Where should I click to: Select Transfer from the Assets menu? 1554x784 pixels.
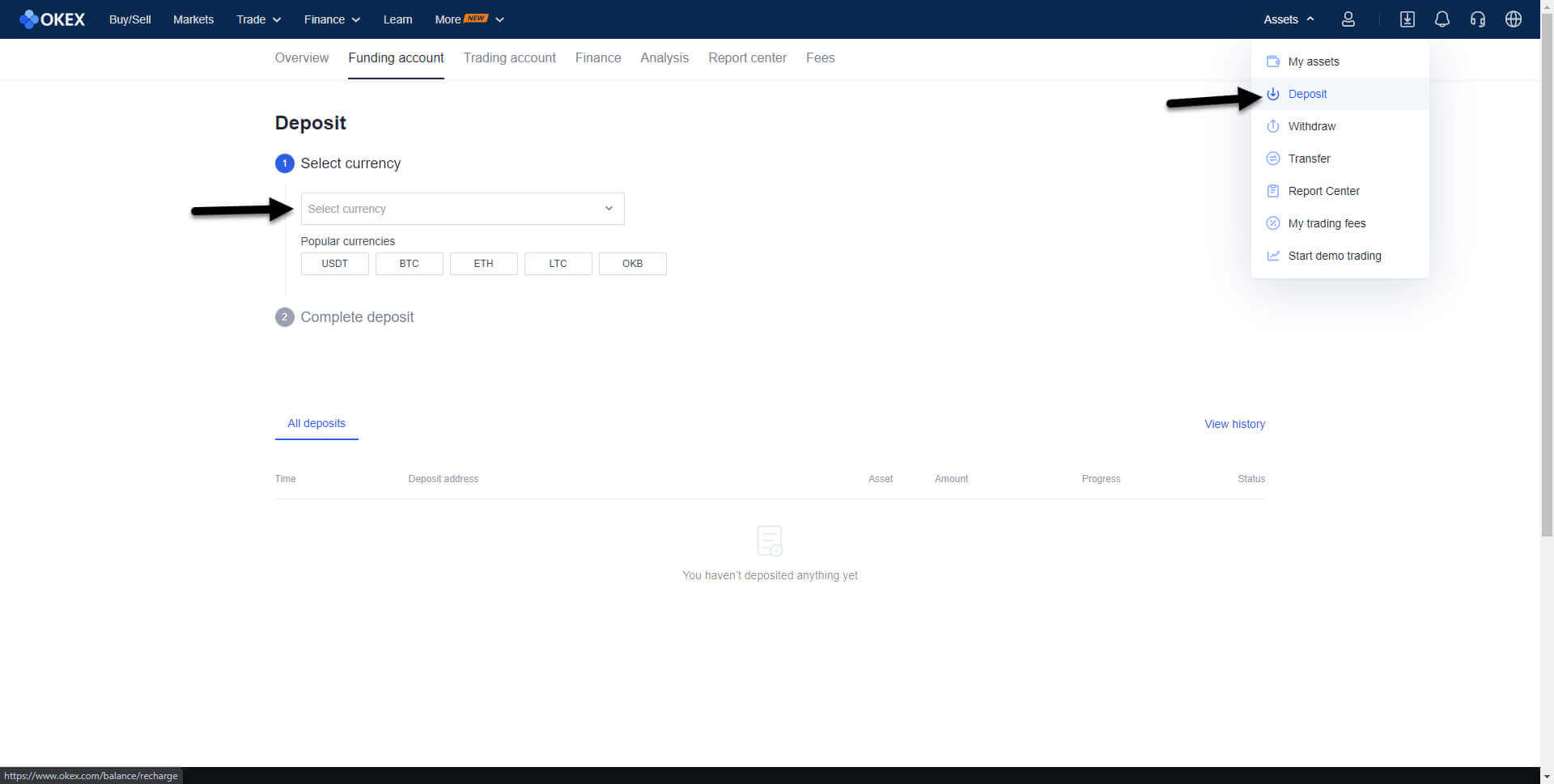click(x=1340, y=159)
